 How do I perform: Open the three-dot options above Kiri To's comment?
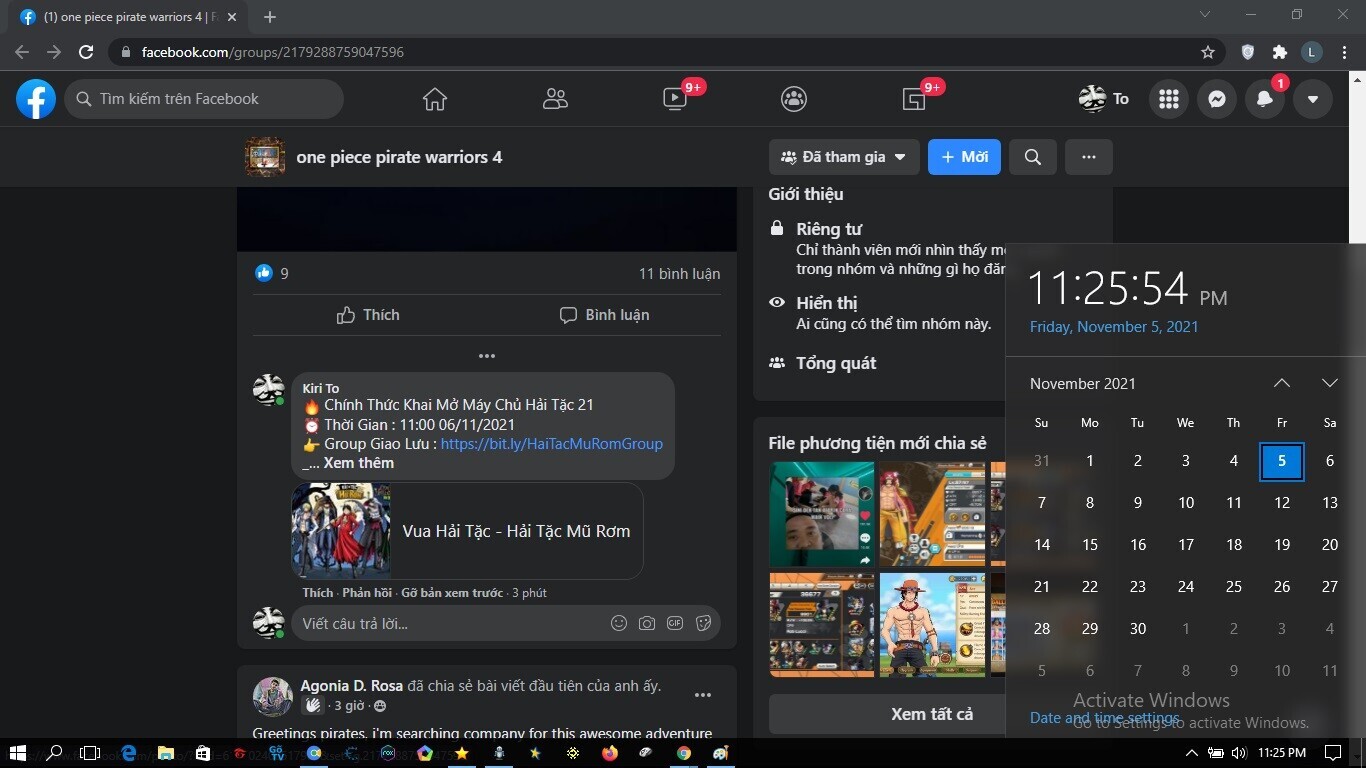[x=487, y=356]
